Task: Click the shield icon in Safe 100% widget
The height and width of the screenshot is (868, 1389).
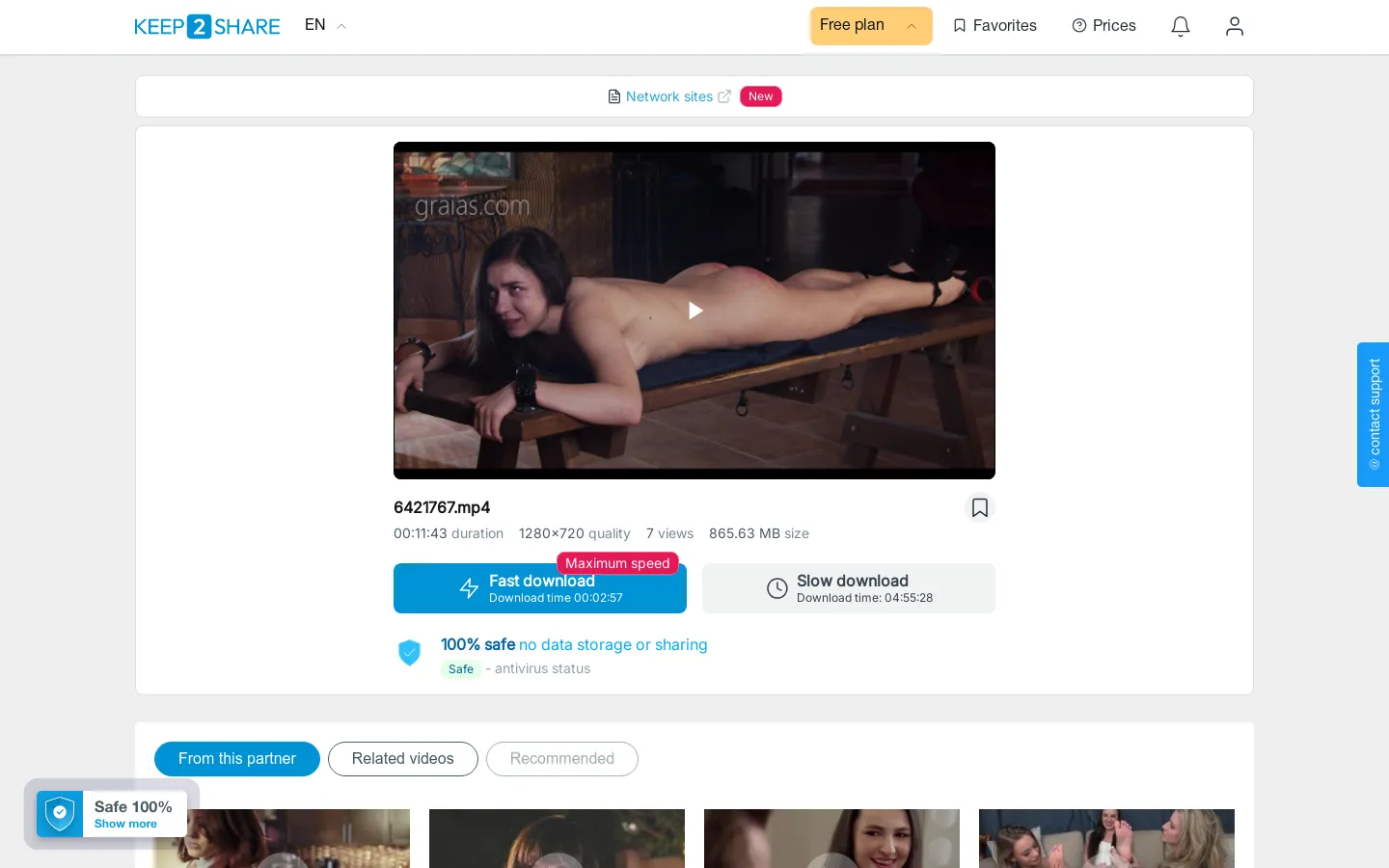Action: 60,814
